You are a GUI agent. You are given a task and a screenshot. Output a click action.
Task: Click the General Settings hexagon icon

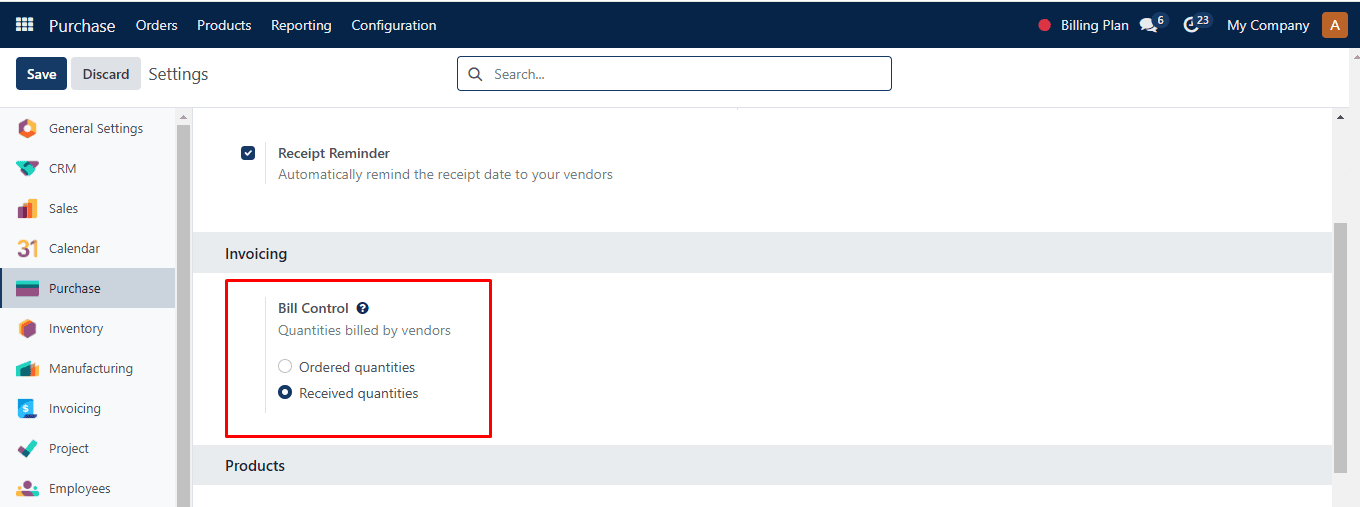click(x=27, y=128)
